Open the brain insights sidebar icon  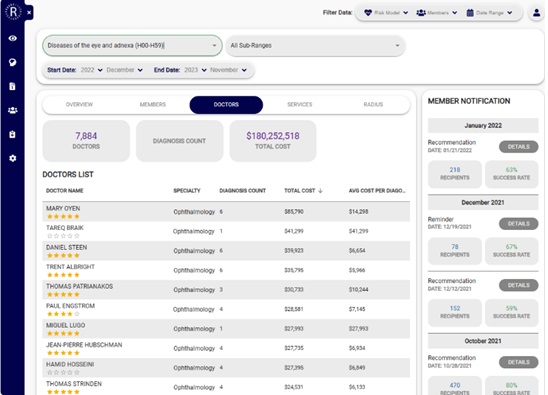(x=13, y=62)
